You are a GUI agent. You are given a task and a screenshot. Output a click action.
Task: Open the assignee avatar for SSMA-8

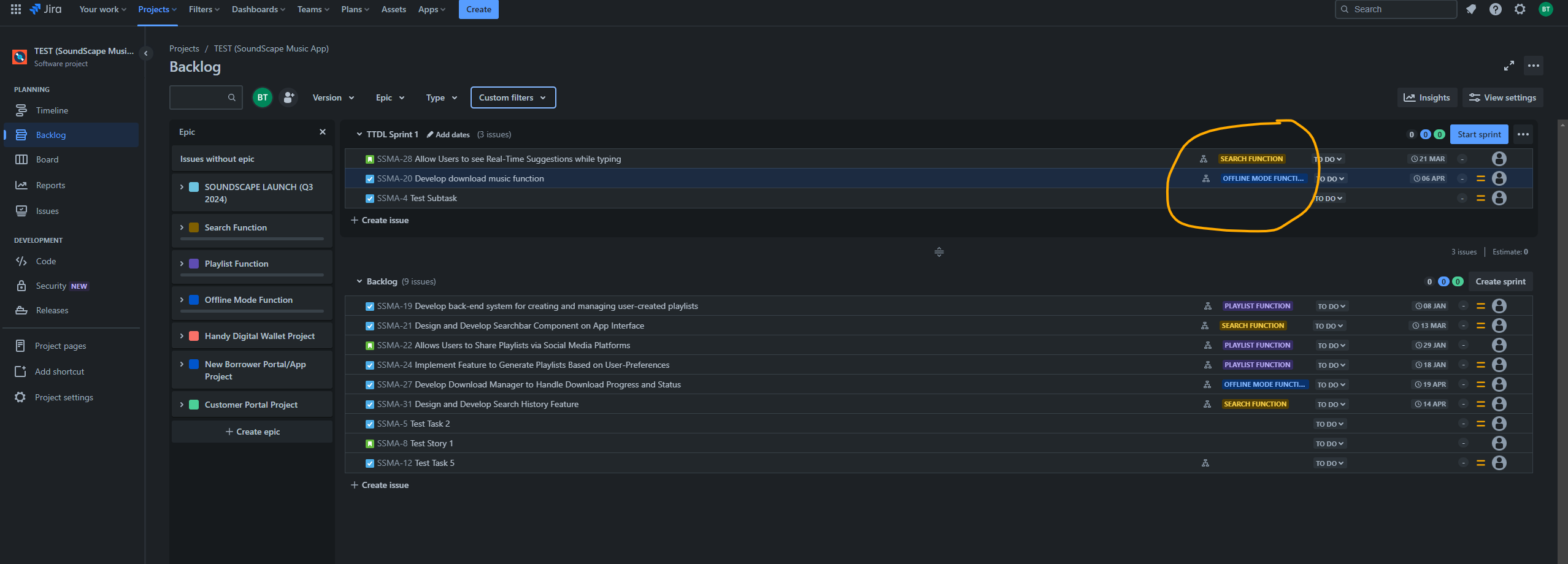(x=1499, y=443)
